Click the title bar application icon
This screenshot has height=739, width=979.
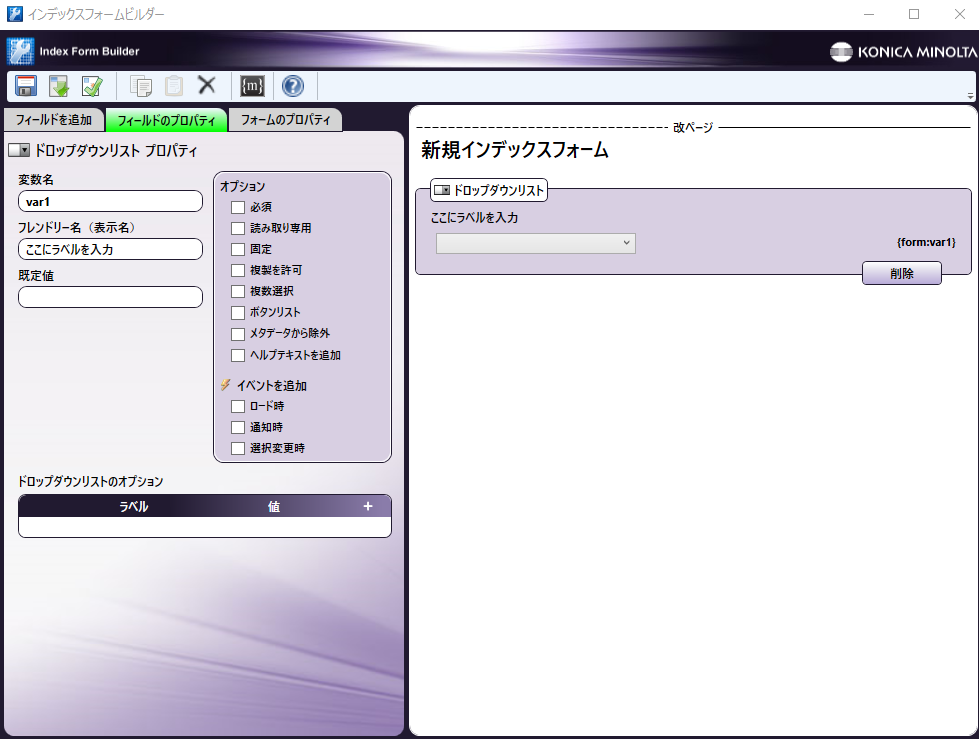pyautogui.click(x=14, y=14)
